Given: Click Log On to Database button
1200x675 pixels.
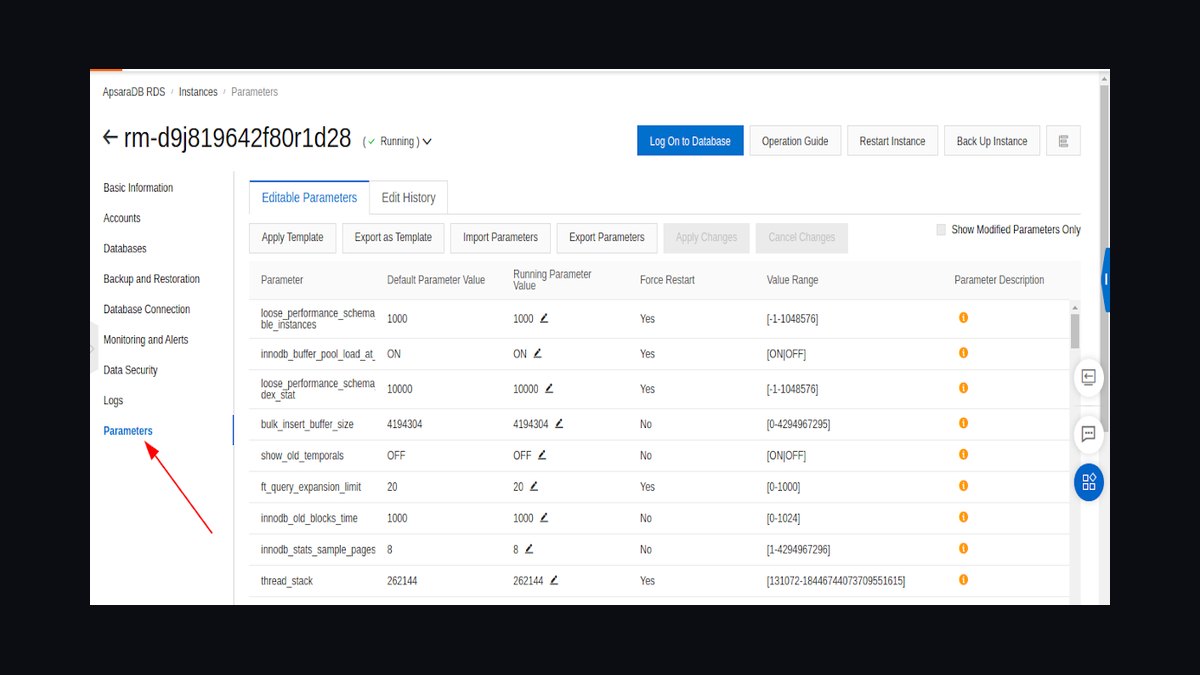Looking at the screenshot, I should point(690,141).
